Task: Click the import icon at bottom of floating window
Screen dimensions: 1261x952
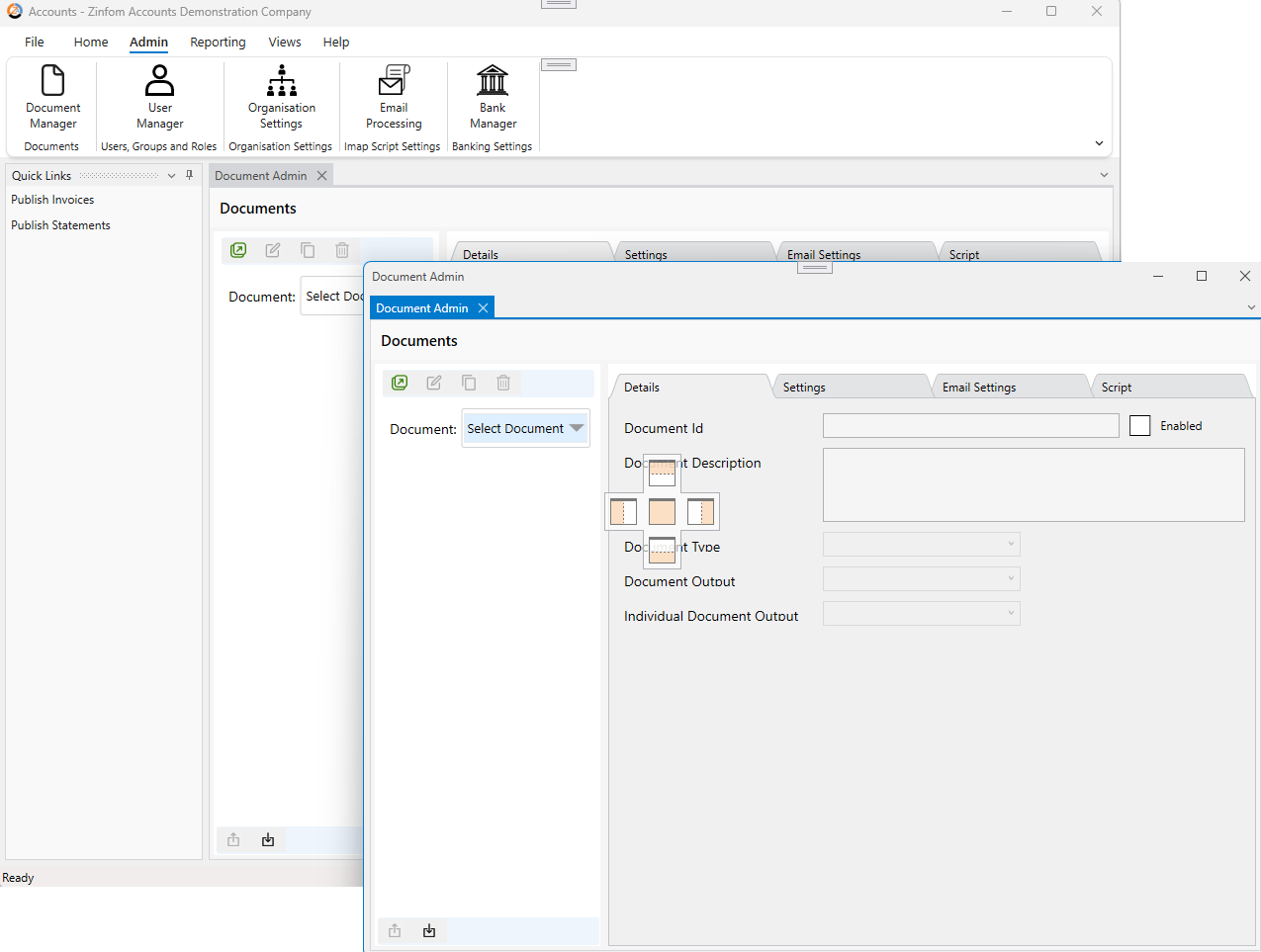Action: [429, 930]
